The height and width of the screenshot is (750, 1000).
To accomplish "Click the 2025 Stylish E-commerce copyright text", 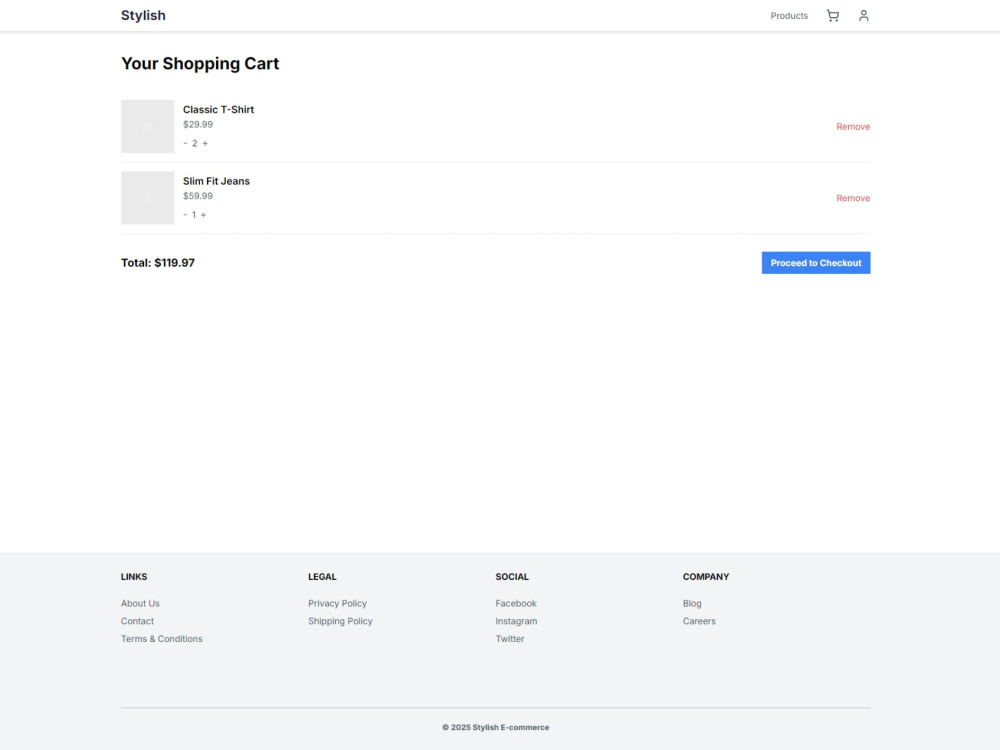I will pyautogui.click(x=496, y=727).
